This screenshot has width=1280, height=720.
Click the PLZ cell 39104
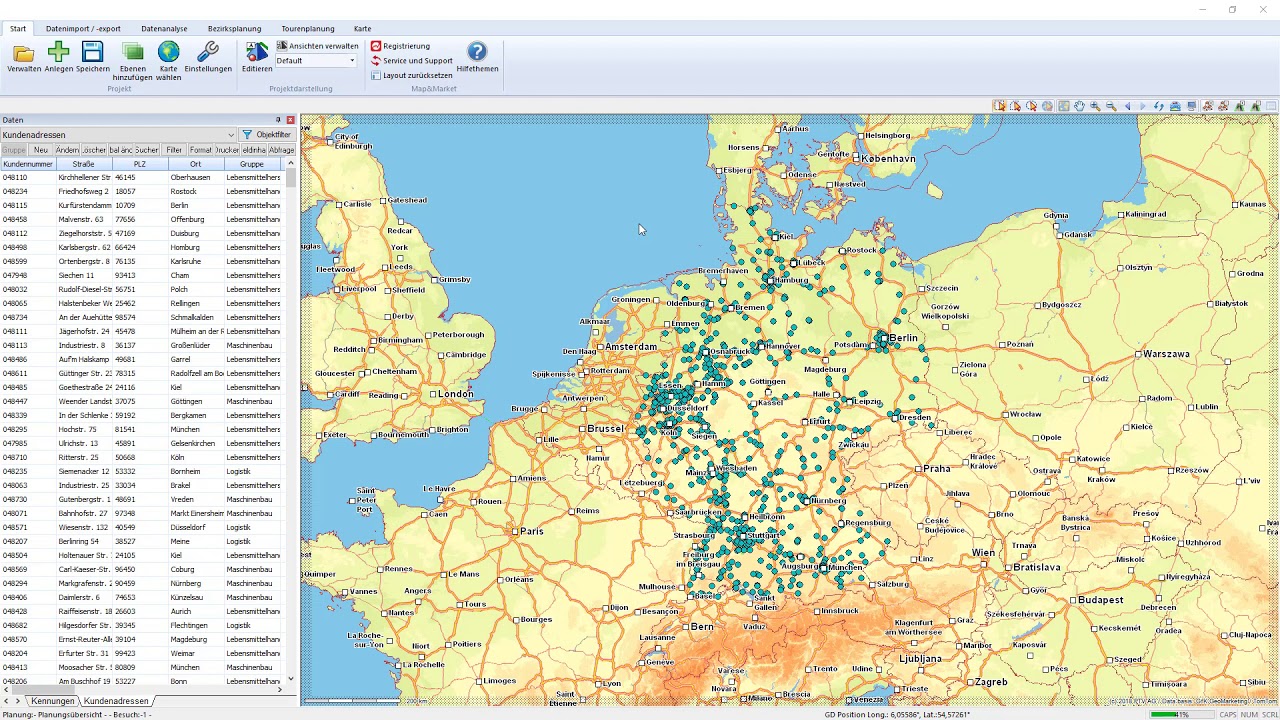pyautogui.click(x=140, y=639)
